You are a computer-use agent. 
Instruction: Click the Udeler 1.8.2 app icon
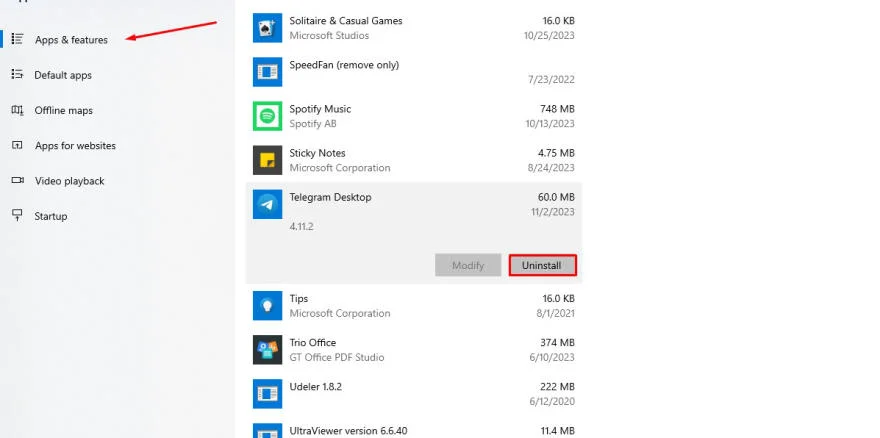pyautogui.click(x=267, y=393)
